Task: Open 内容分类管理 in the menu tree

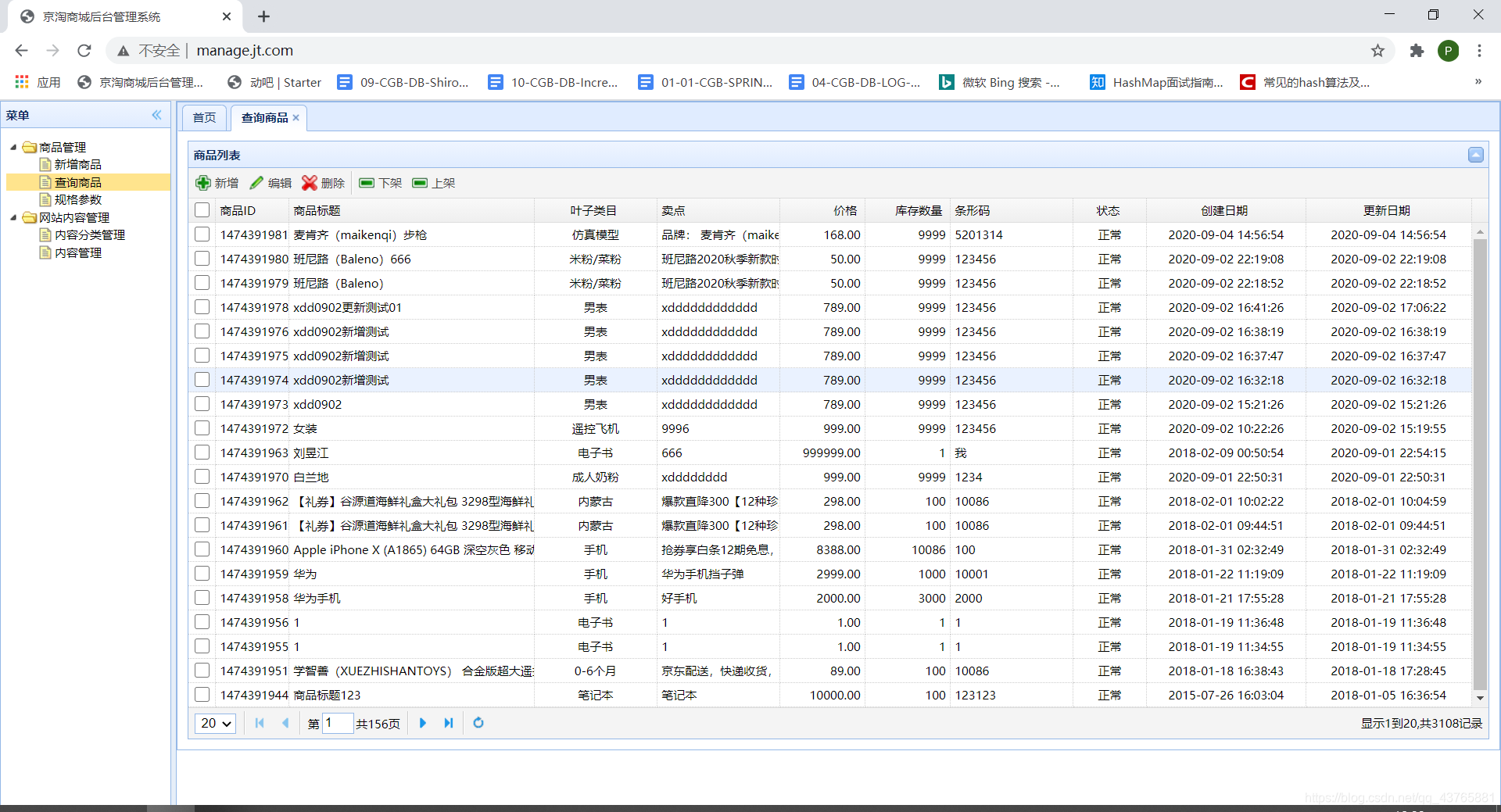Action: 90,235
